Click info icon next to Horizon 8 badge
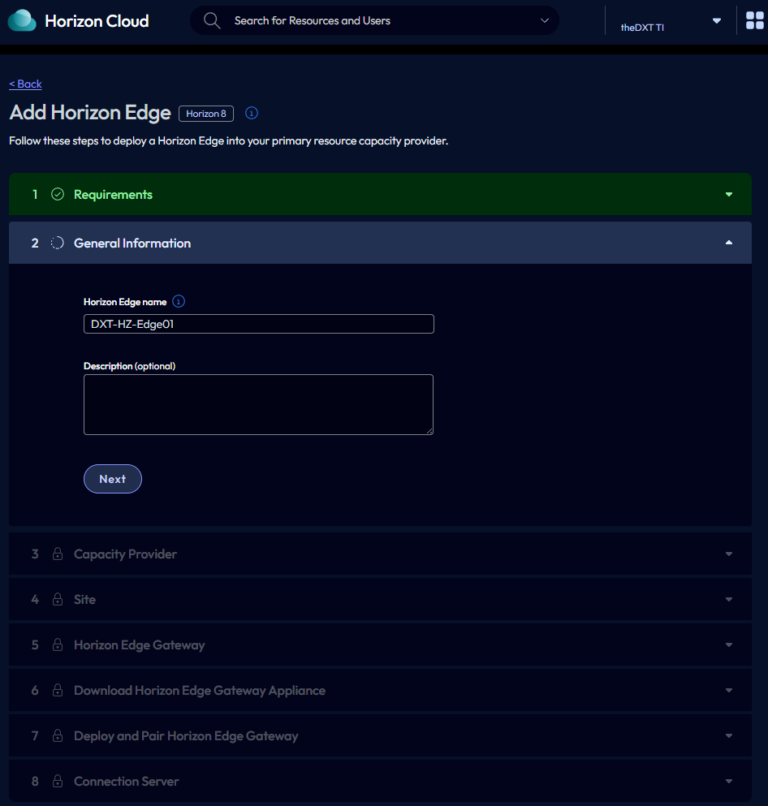 [251, 113]
